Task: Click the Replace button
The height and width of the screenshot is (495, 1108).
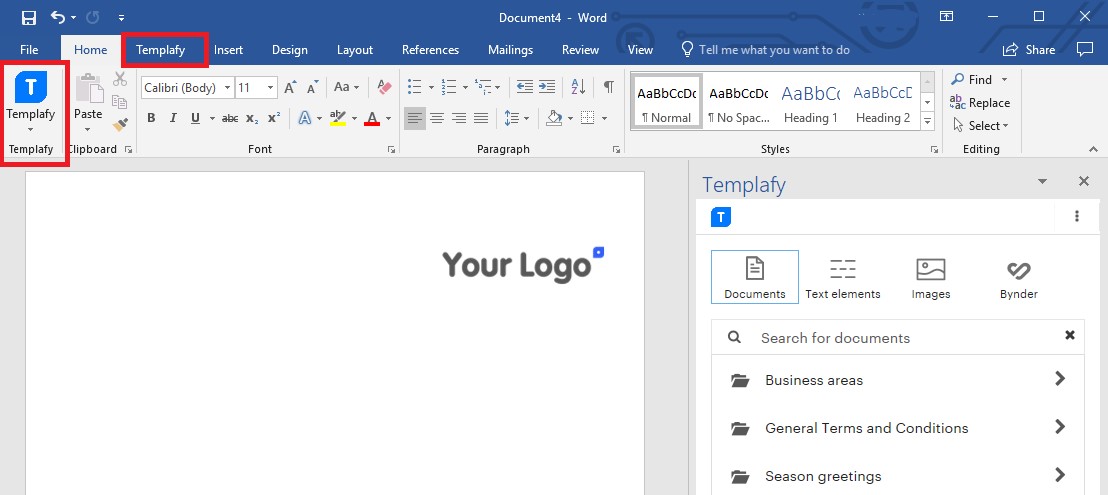Action: pyautogui.click(x=979, y=103)
